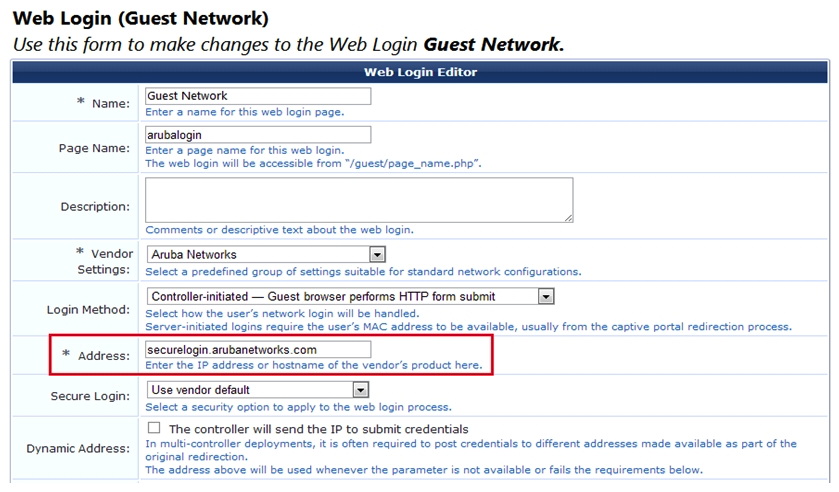Click the 'Description:' label

pyautogui.click(x=95, y=207)
